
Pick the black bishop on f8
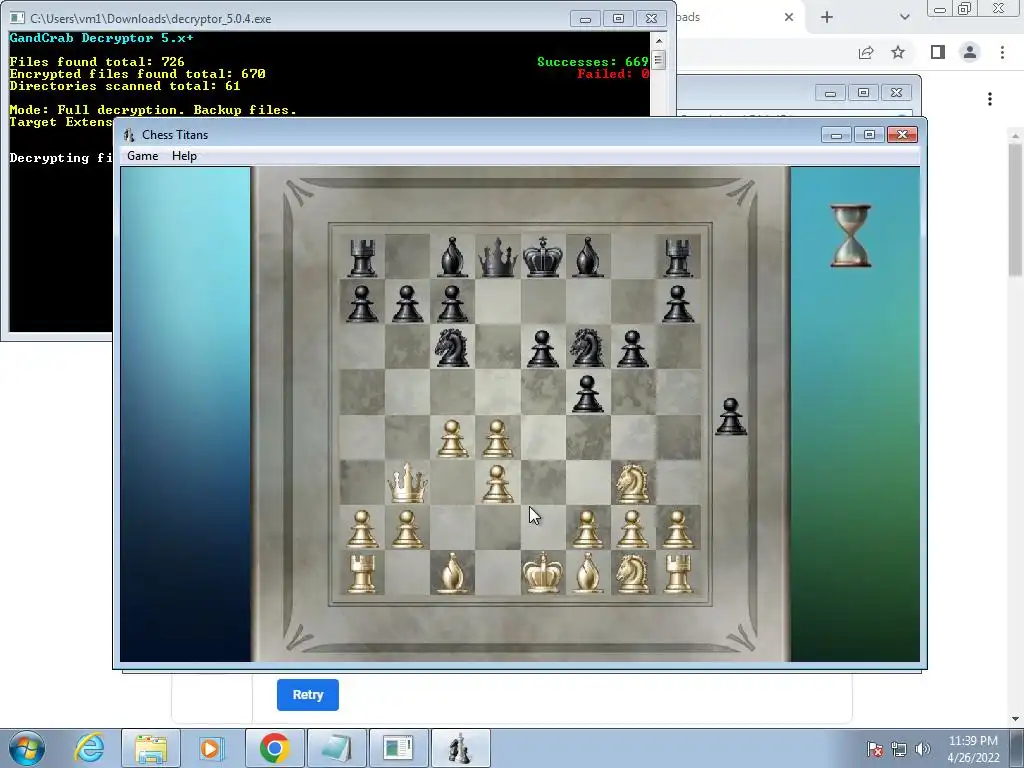coord(587,257)
